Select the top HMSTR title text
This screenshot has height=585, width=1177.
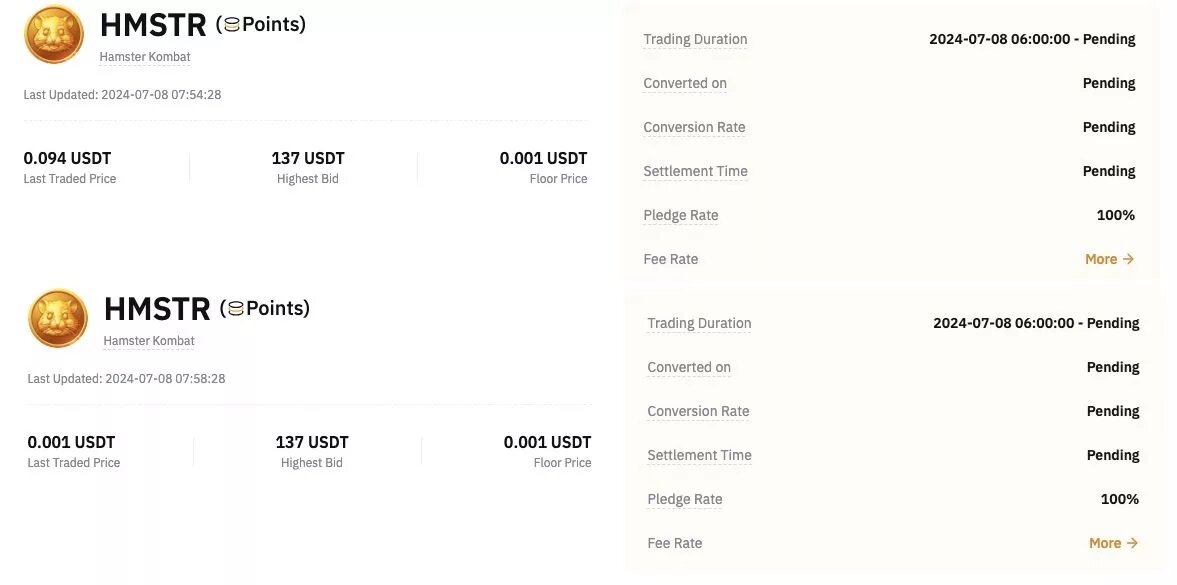[x=152, y=23]
